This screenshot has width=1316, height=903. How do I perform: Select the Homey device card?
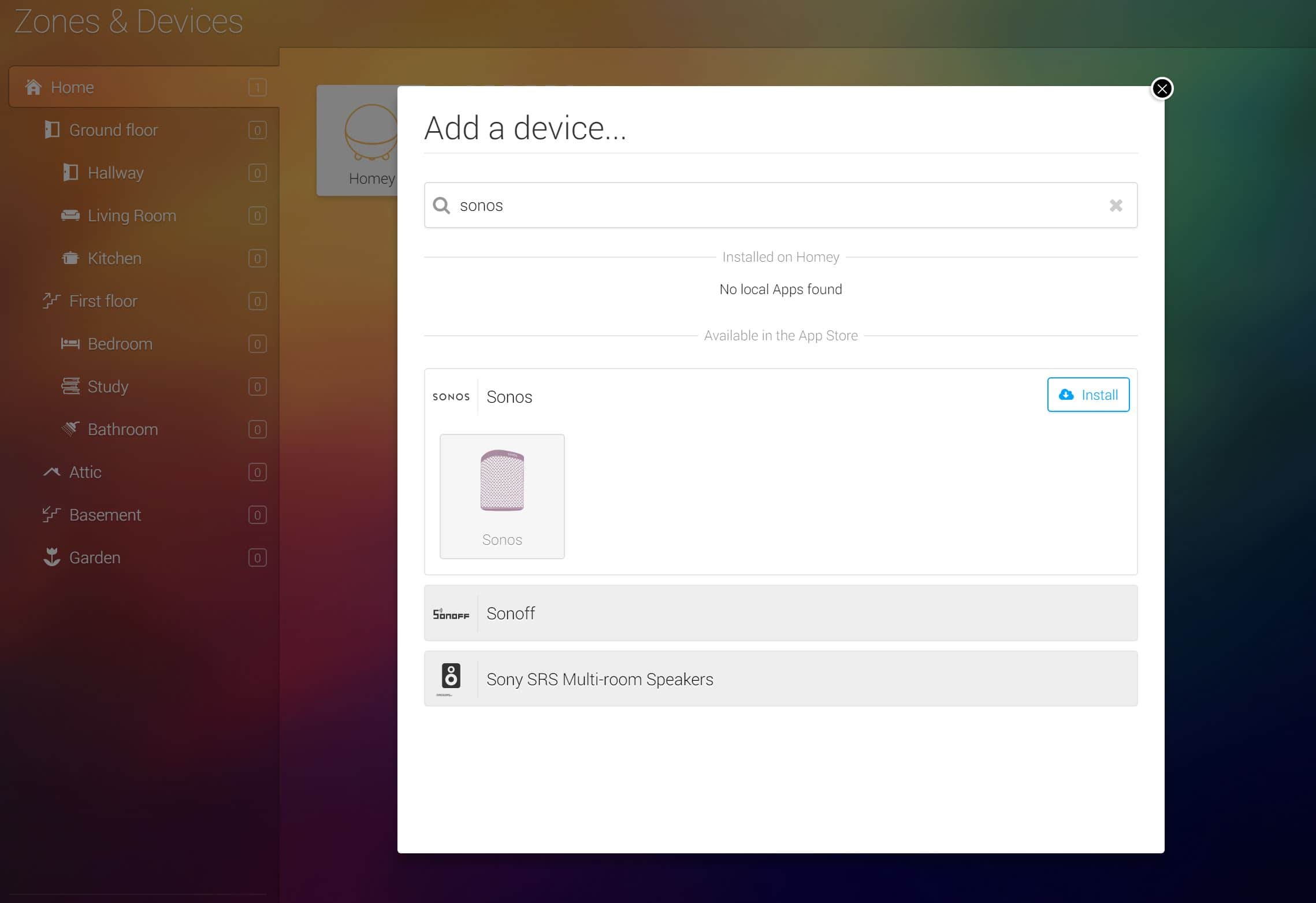tap(357, 140)
